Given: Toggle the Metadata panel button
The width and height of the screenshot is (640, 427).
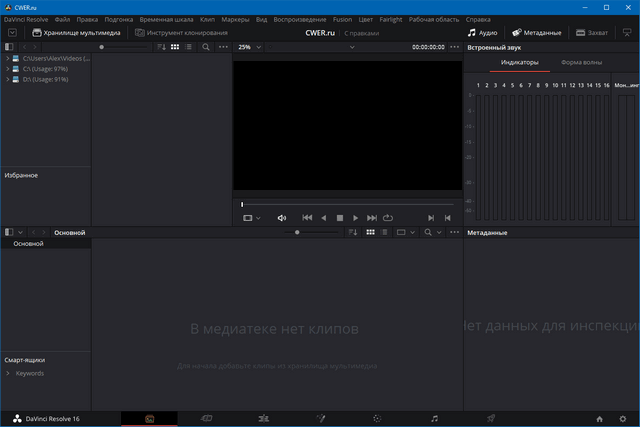Looking at the screenshot, I should [537, 32].
